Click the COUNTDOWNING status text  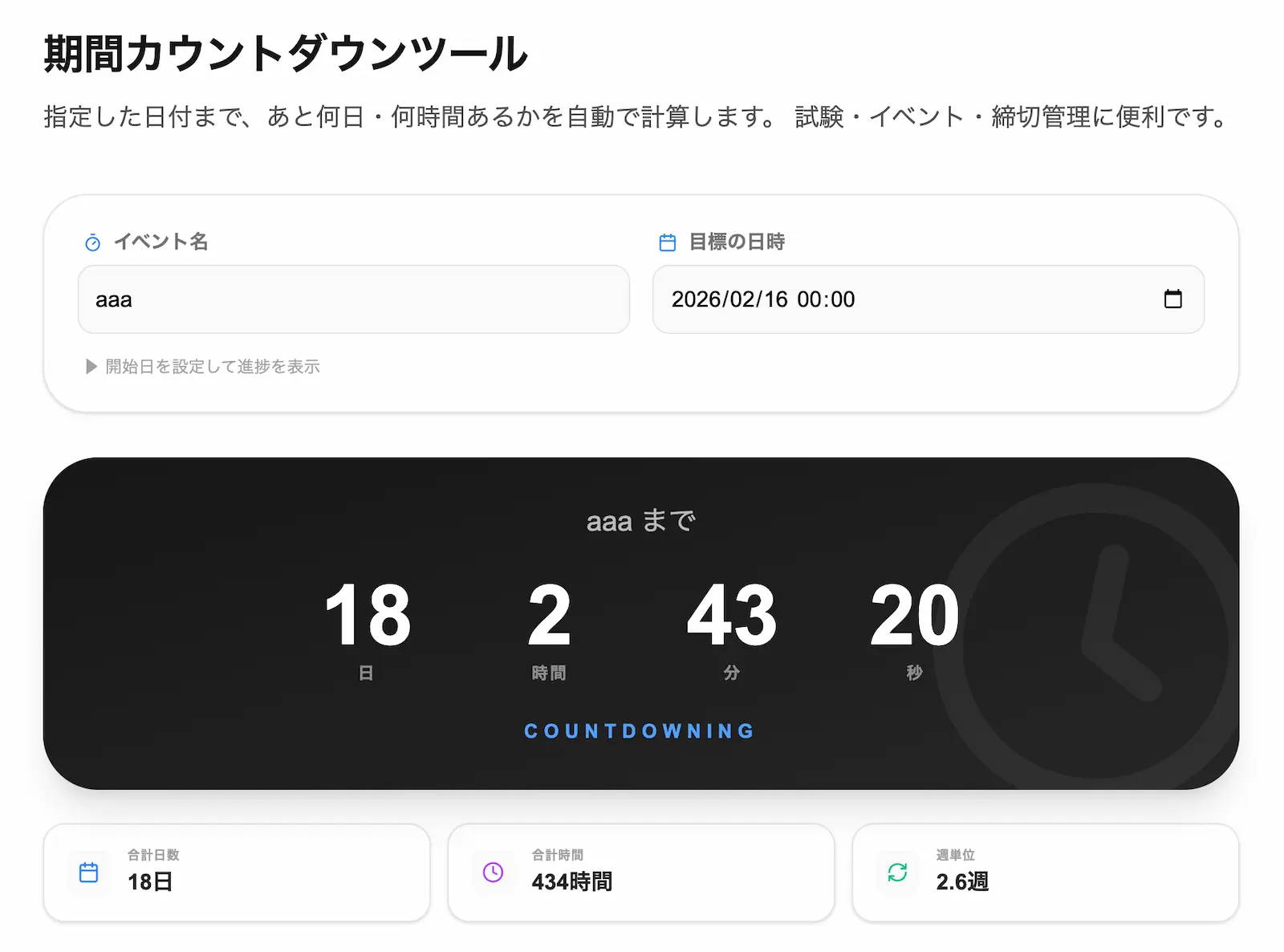[x=640, y=731]
